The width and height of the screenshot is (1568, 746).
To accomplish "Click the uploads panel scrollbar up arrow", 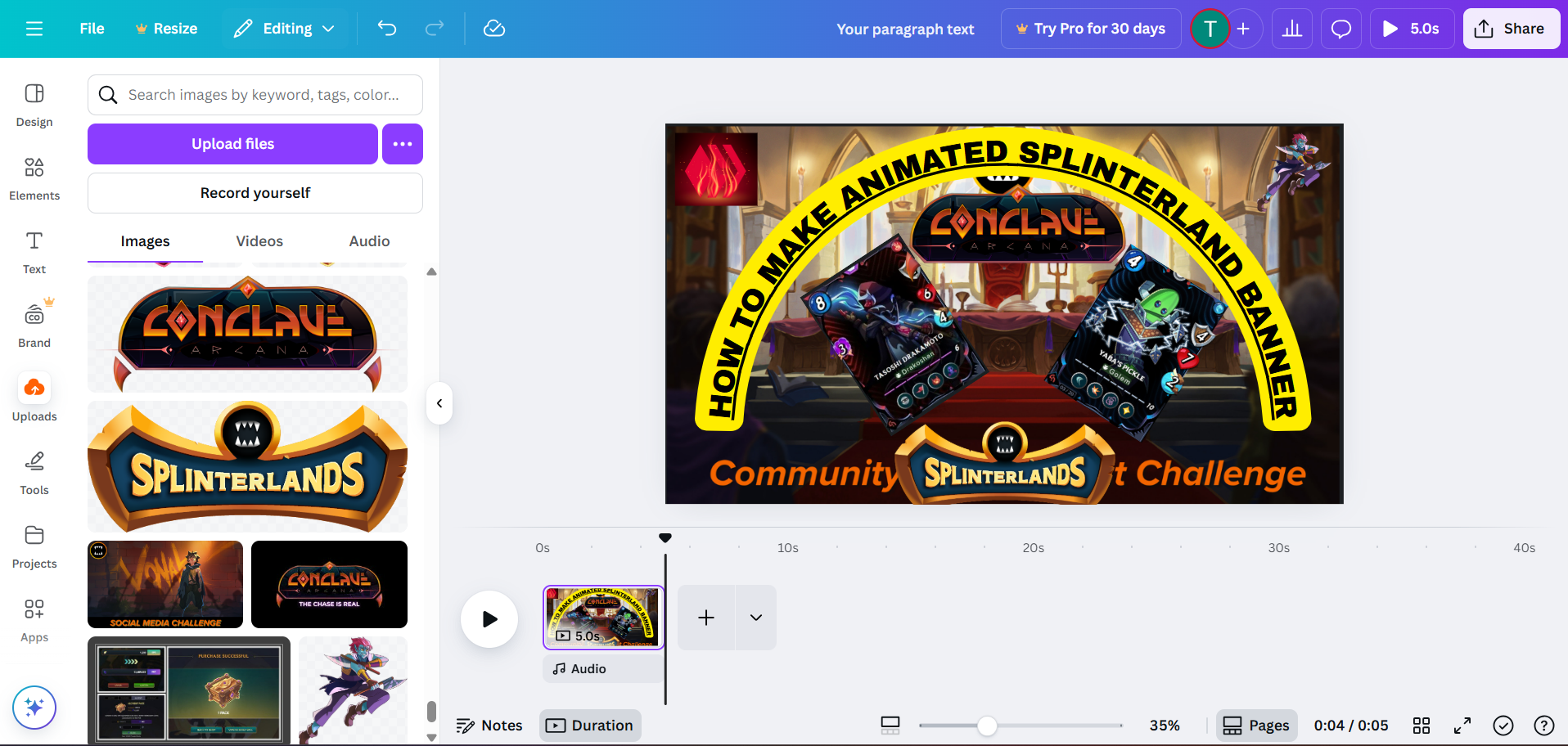I will tap(431, 272).
